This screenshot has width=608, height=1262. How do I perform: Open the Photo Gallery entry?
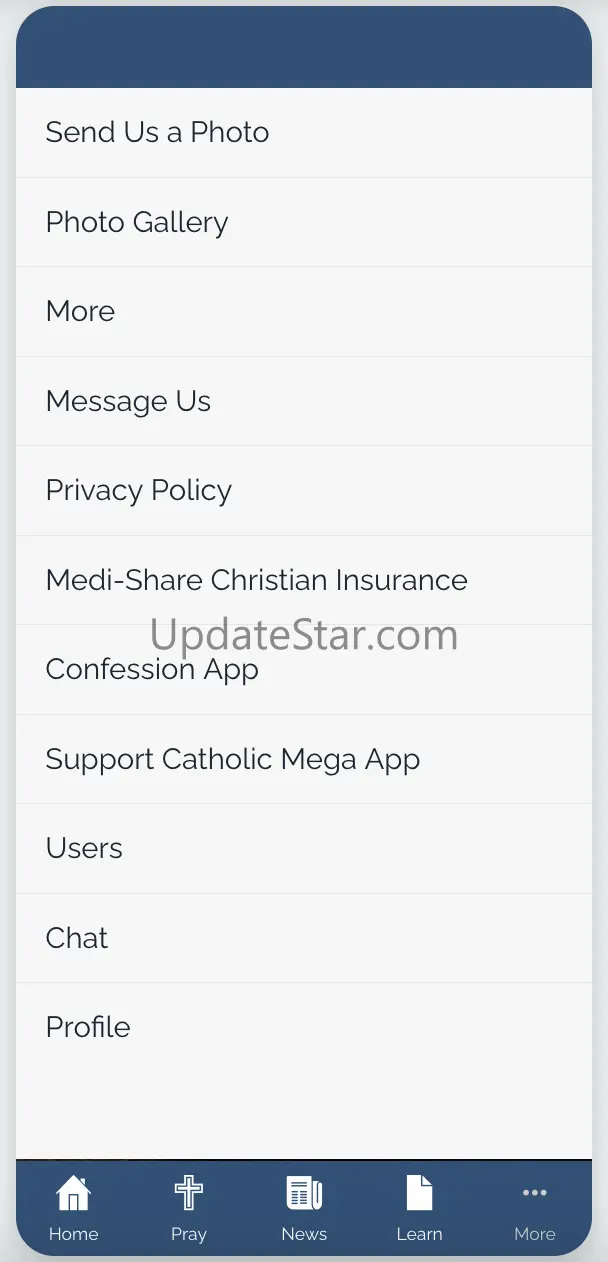coord(304,222)
